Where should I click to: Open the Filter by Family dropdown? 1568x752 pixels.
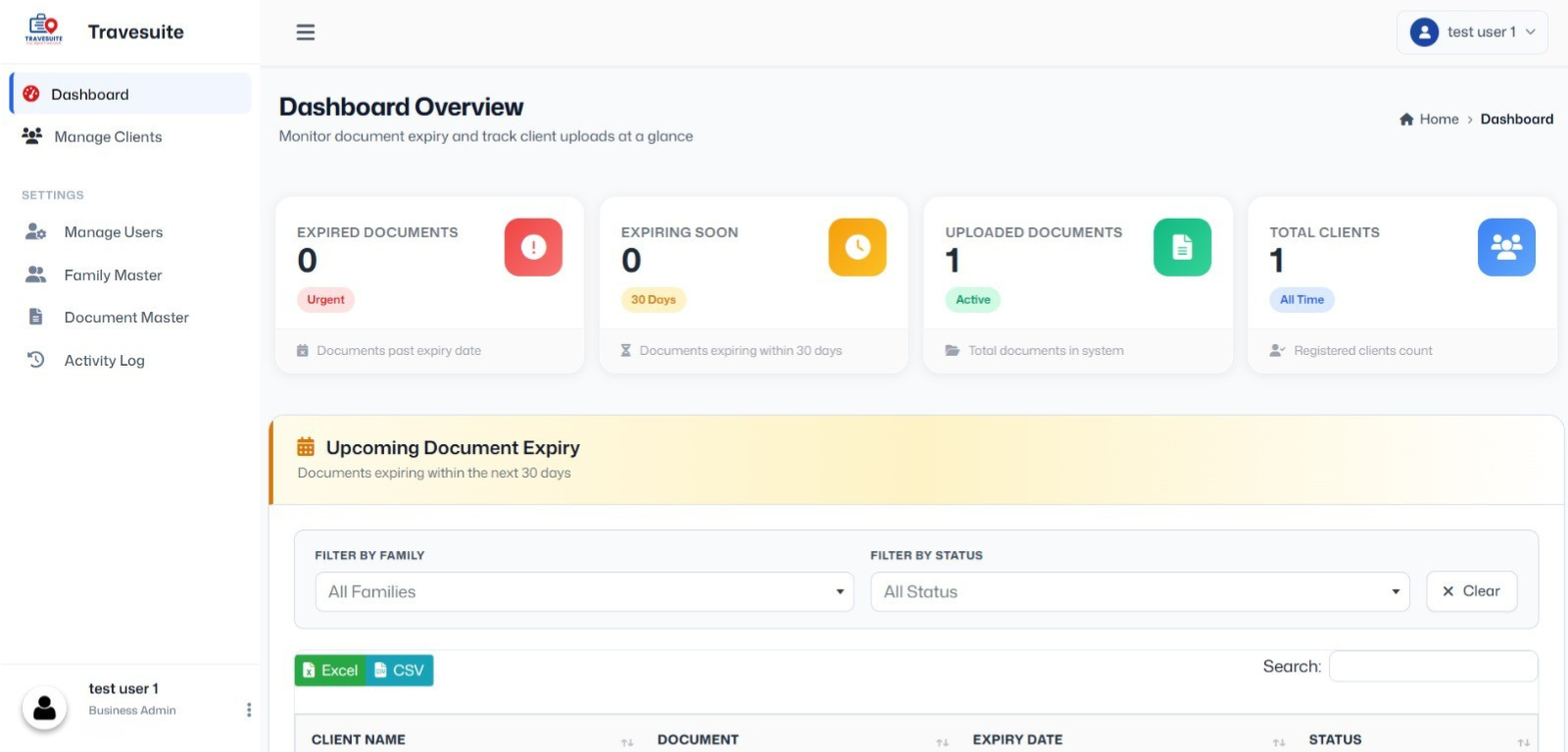[584, 592]
